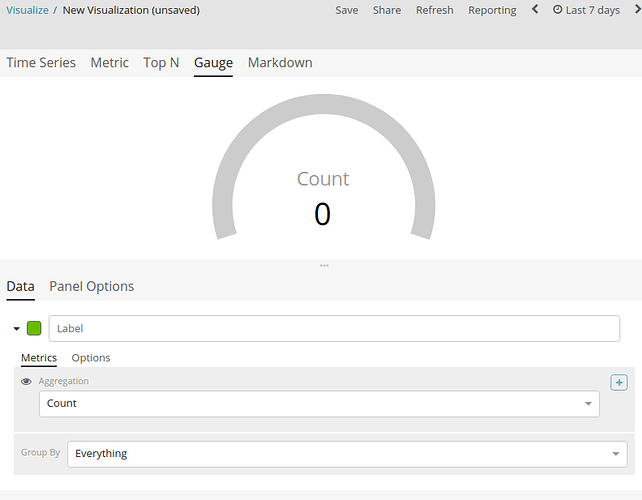
Task: Toggle the eye icon beside Aggregation
Action: click(x=26, y=381)
